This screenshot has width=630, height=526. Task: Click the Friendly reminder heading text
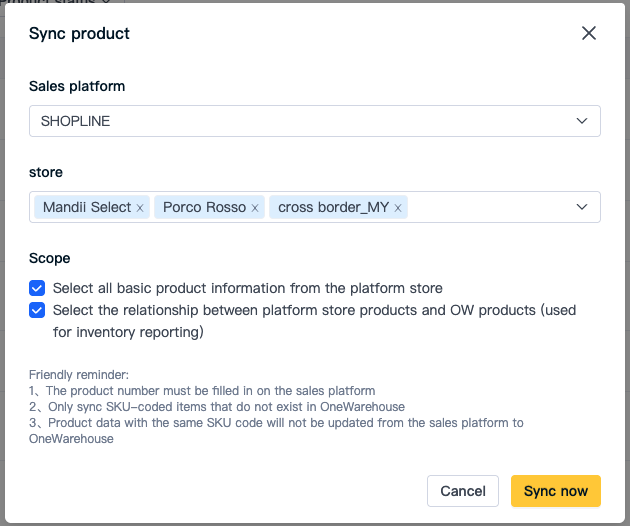[79, 375]
